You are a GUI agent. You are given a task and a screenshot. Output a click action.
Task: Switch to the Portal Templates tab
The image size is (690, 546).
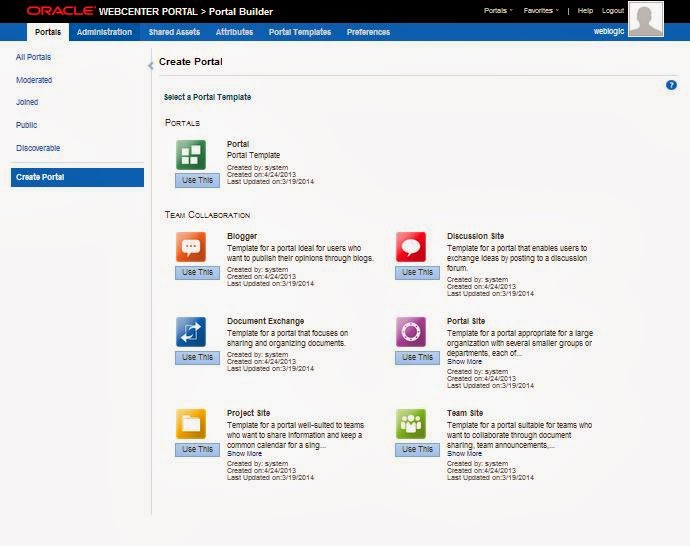pyautogui.click(x=300, y=32)
